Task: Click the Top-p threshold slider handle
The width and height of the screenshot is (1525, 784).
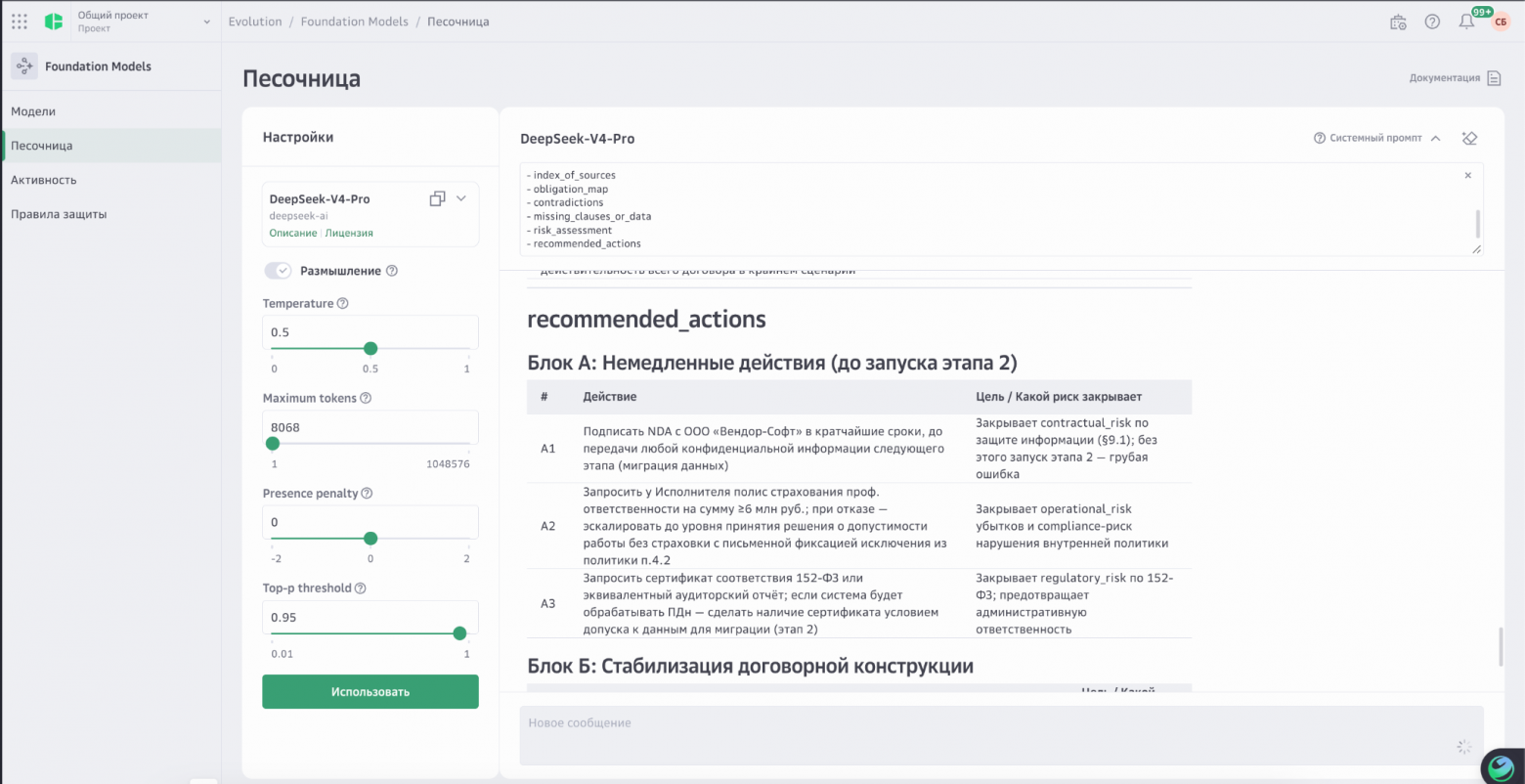Action: (x=460, y=632)
